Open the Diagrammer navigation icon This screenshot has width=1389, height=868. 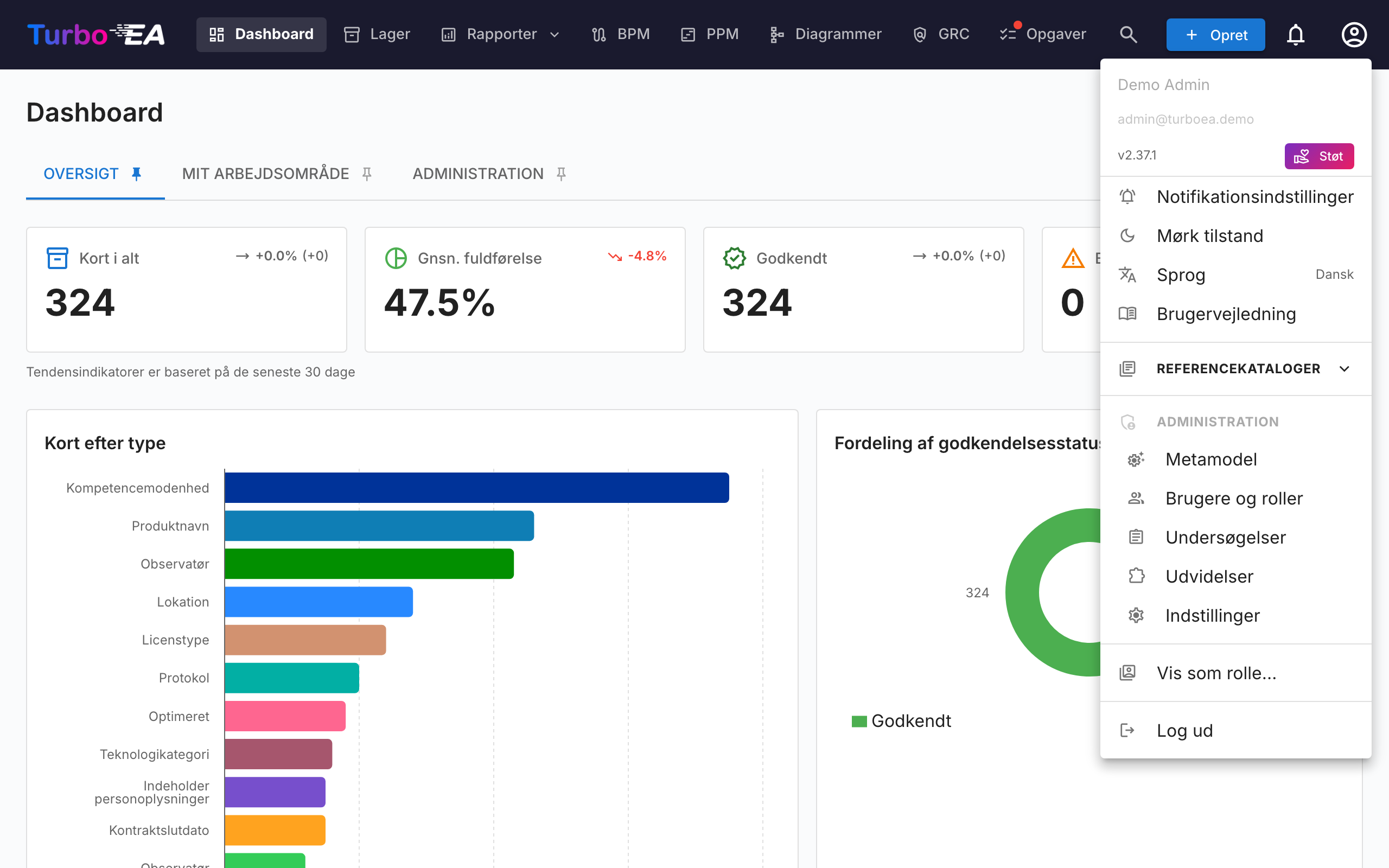coord(776,34)
